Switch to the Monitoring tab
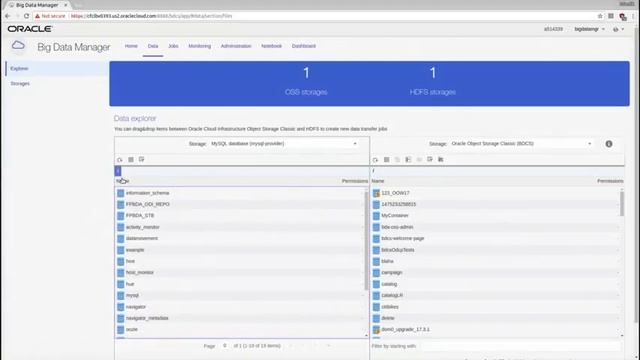 point(200,46)
